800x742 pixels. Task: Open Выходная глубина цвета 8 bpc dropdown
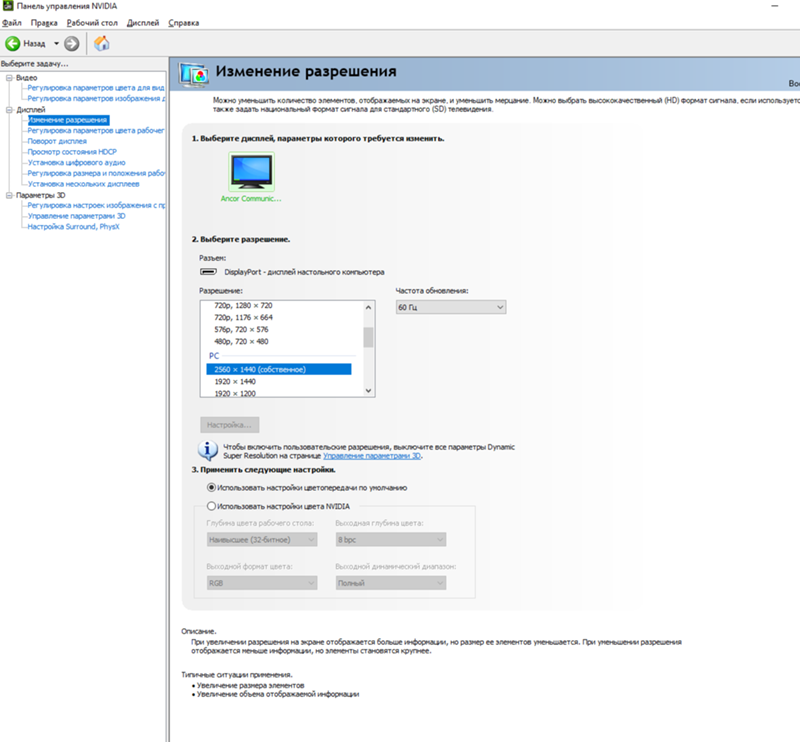click(x=391, y=540)
